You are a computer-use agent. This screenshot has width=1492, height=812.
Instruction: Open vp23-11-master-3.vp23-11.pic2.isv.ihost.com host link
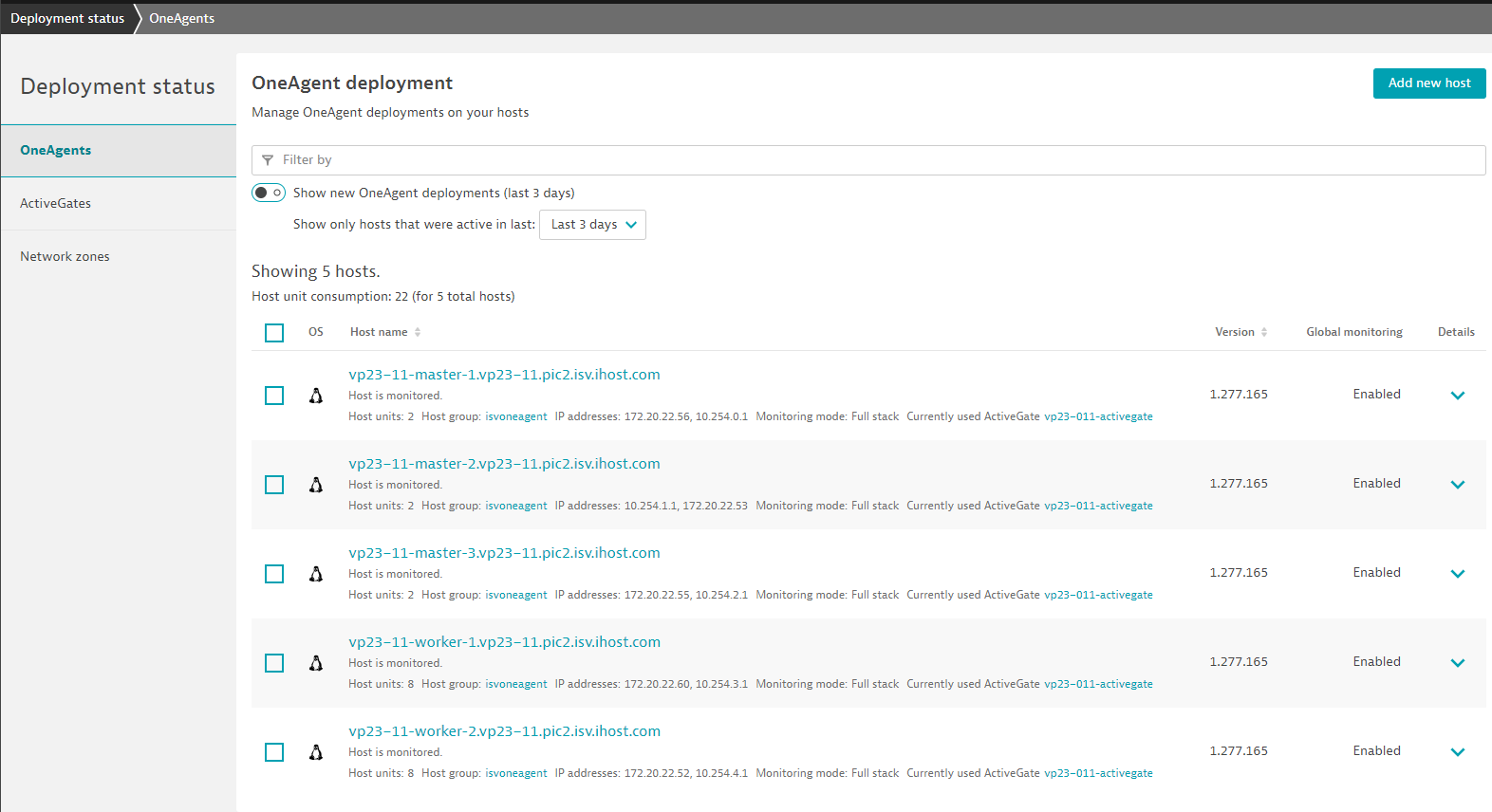pos(504,553)
